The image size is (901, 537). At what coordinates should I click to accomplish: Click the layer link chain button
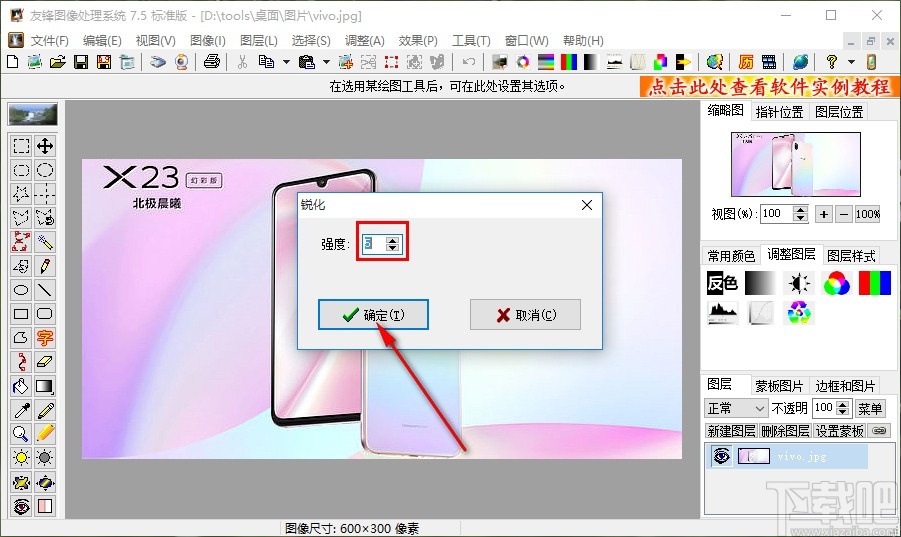point(879,430)
